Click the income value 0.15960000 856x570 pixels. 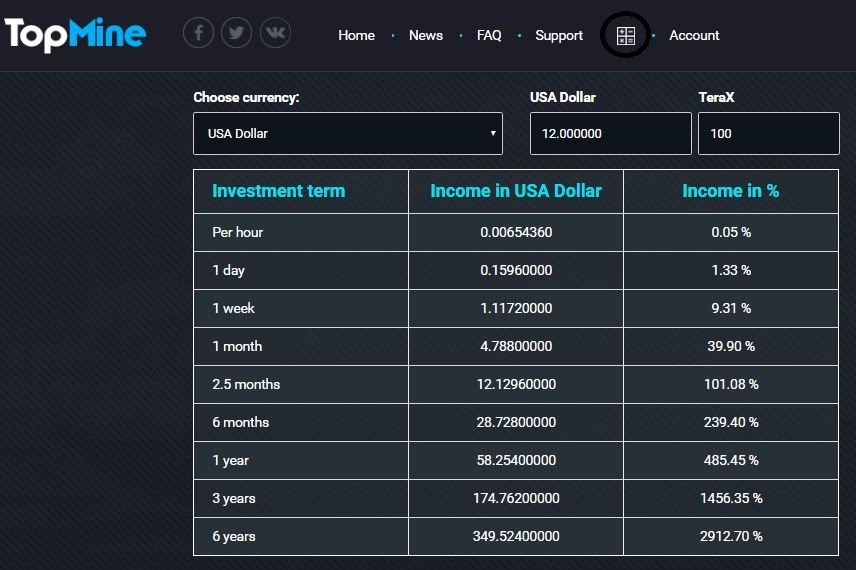(x=516, y=270)
